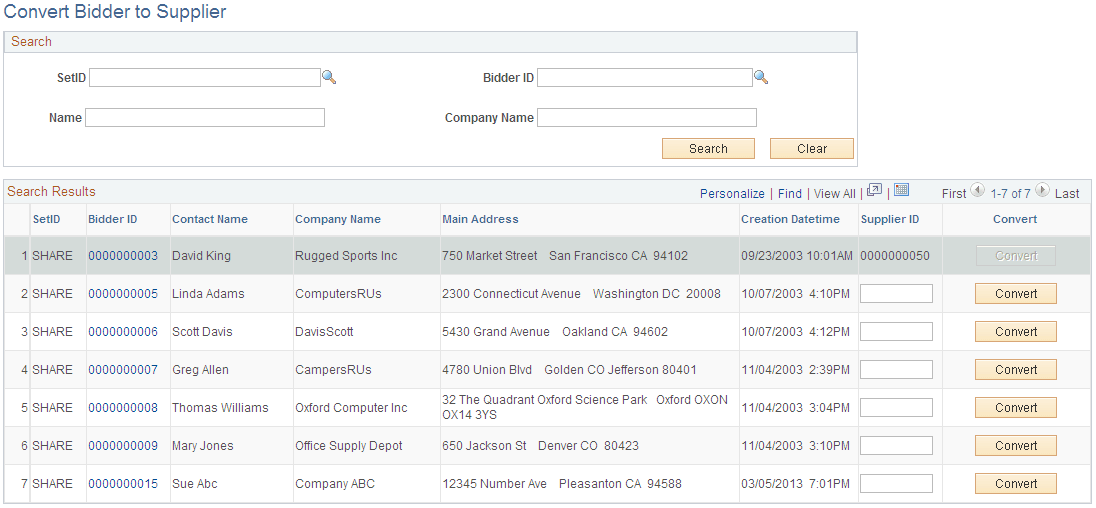
Task: Sort by Main Address column header
Action: click(x=480, y=219)
